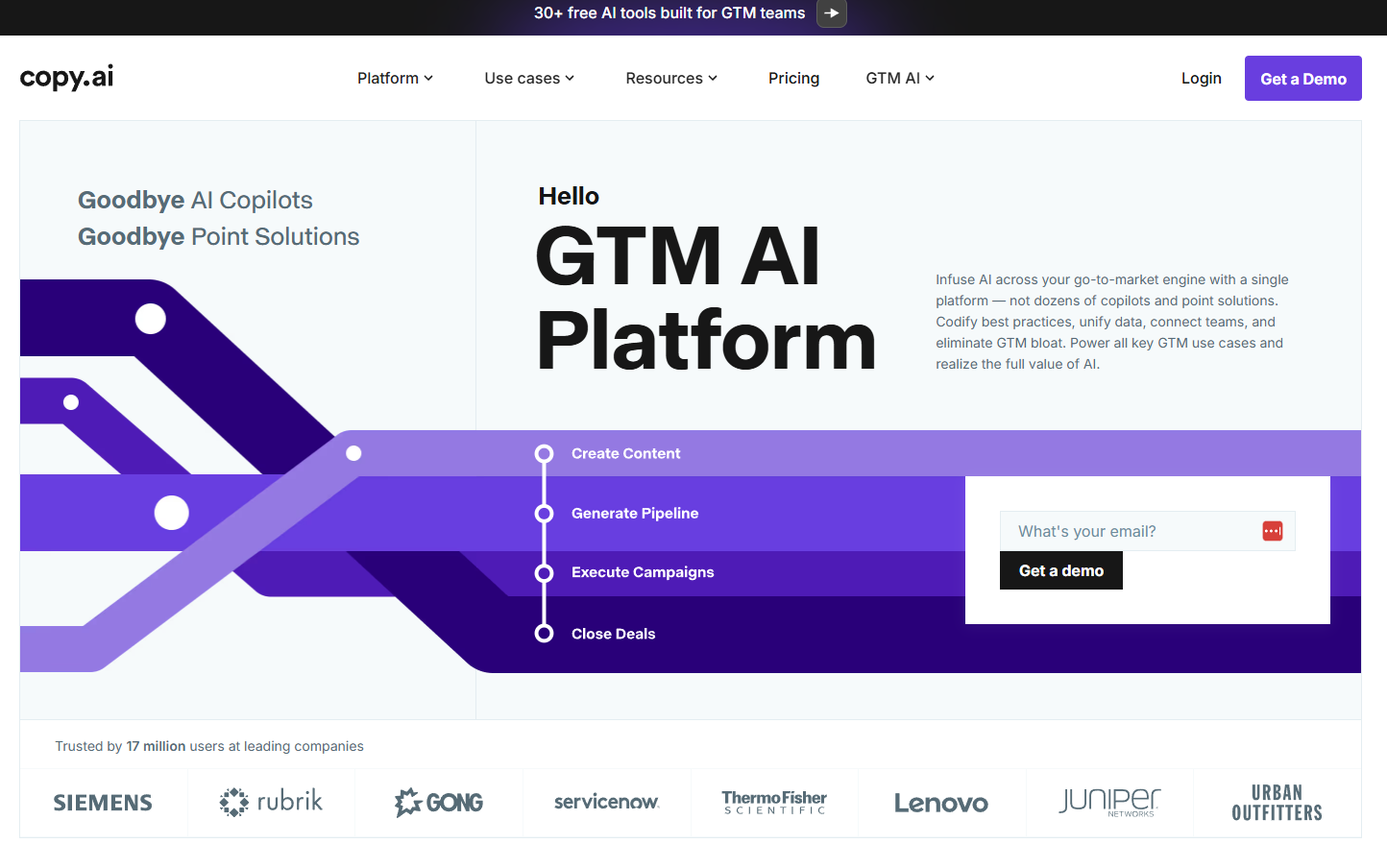Open the Pricing page
Image resolution: width=1387 pixels, height=868 pixels.
click(793, 79)
